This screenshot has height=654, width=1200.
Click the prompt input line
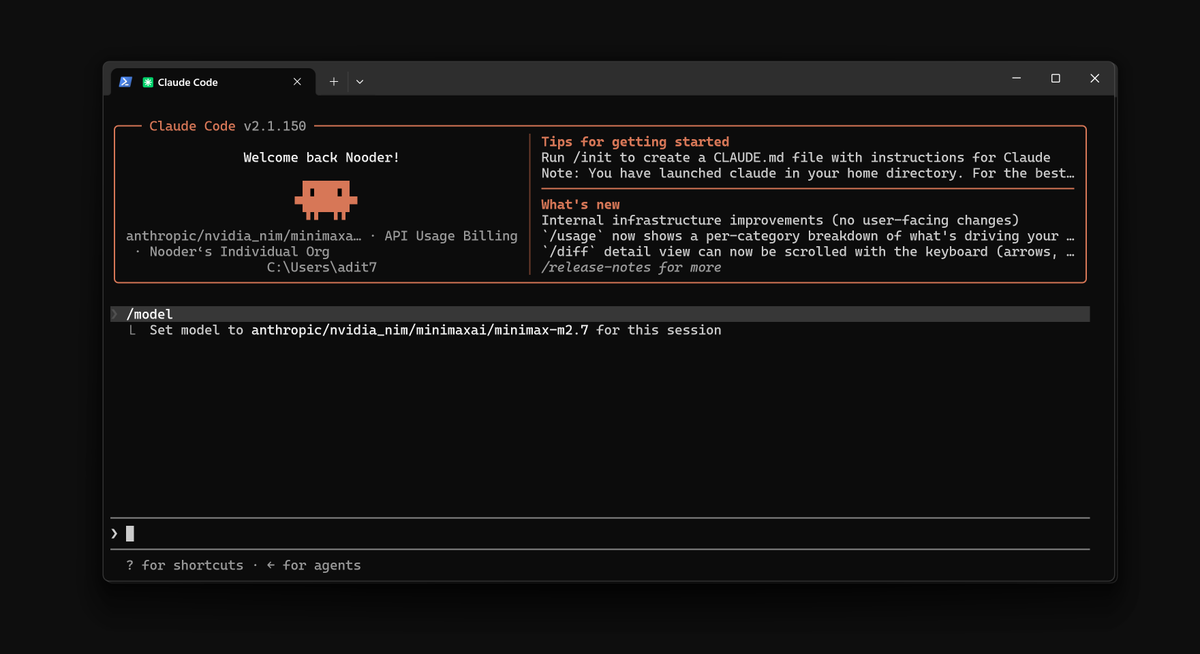(600, 533)
